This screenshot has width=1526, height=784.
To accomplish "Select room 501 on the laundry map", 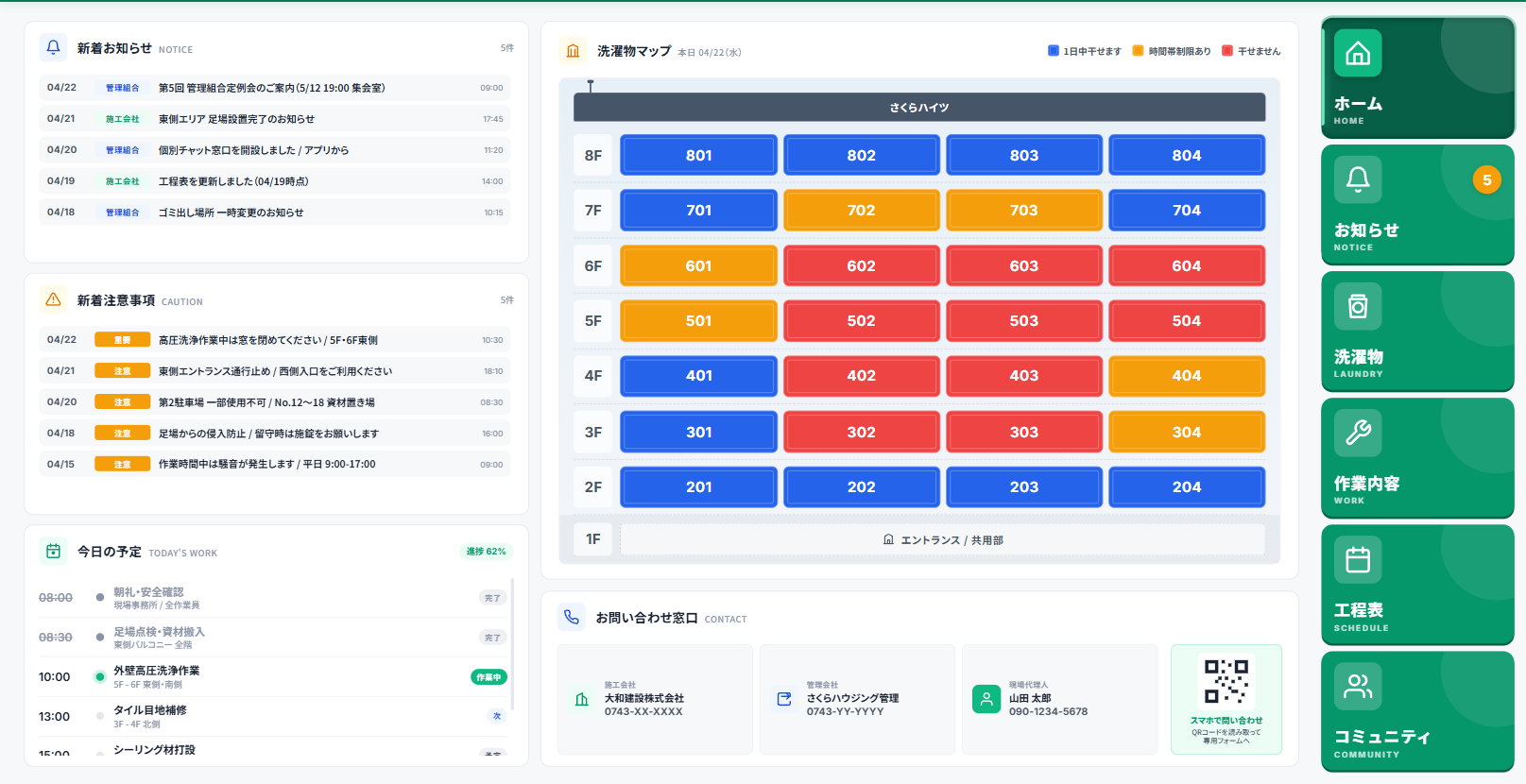I will [698, 320].
